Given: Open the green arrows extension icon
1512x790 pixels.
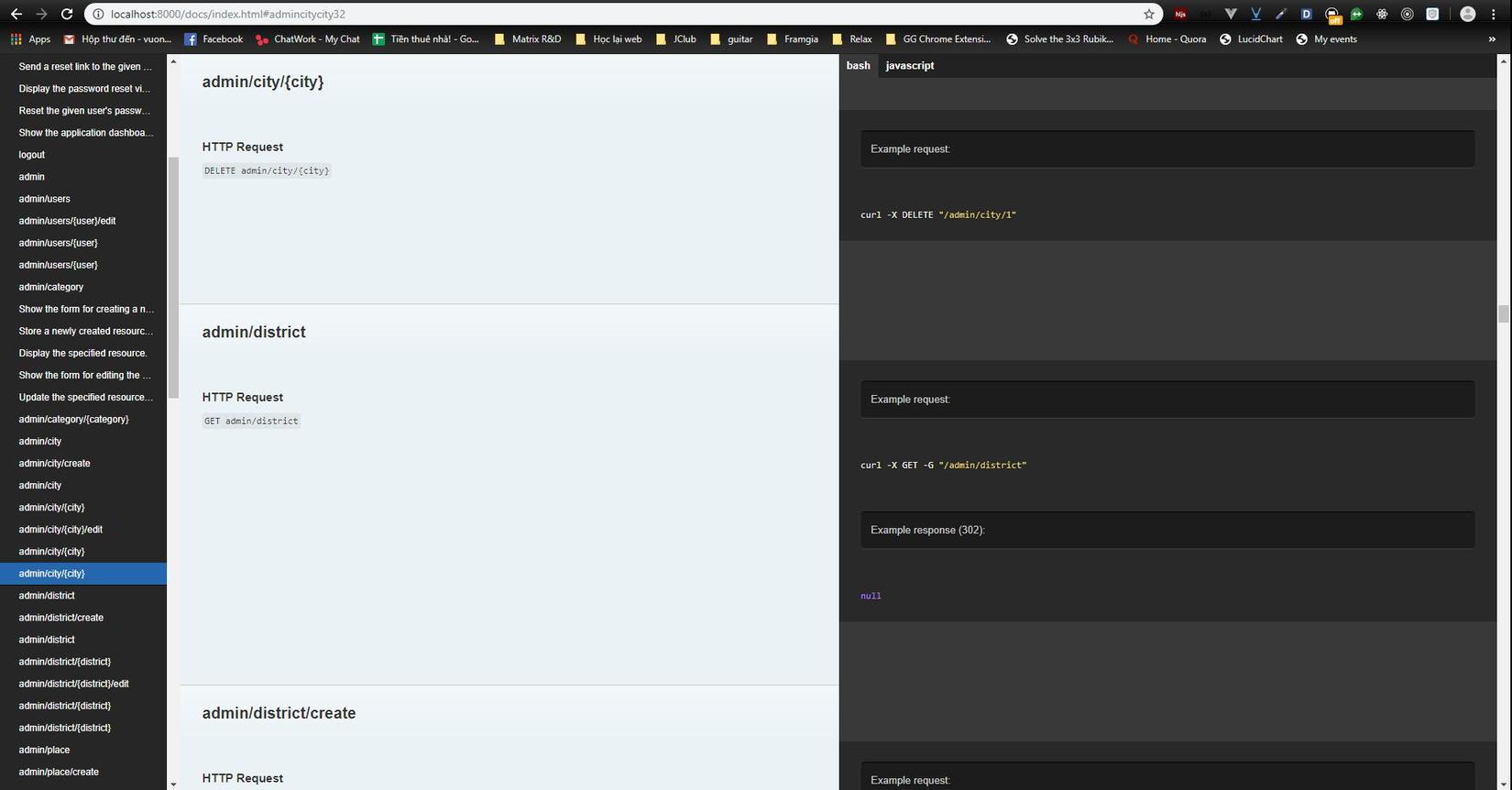Looking at the screenshot, I should tap(1356, 14).
